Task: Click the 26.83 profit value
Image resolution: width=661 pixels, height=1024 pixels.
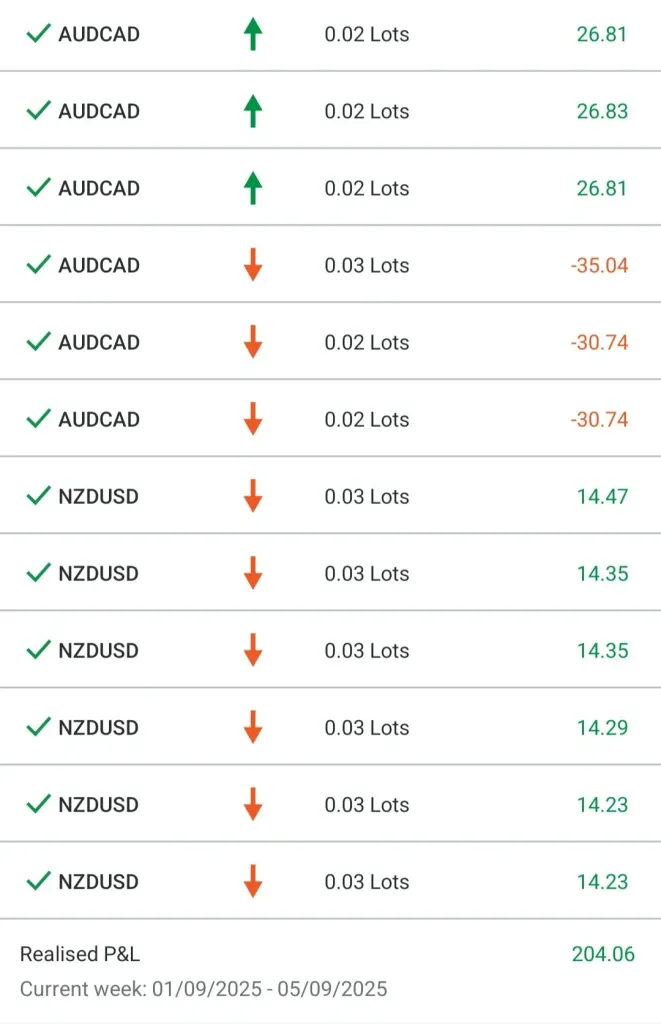Action: point(602,111)
